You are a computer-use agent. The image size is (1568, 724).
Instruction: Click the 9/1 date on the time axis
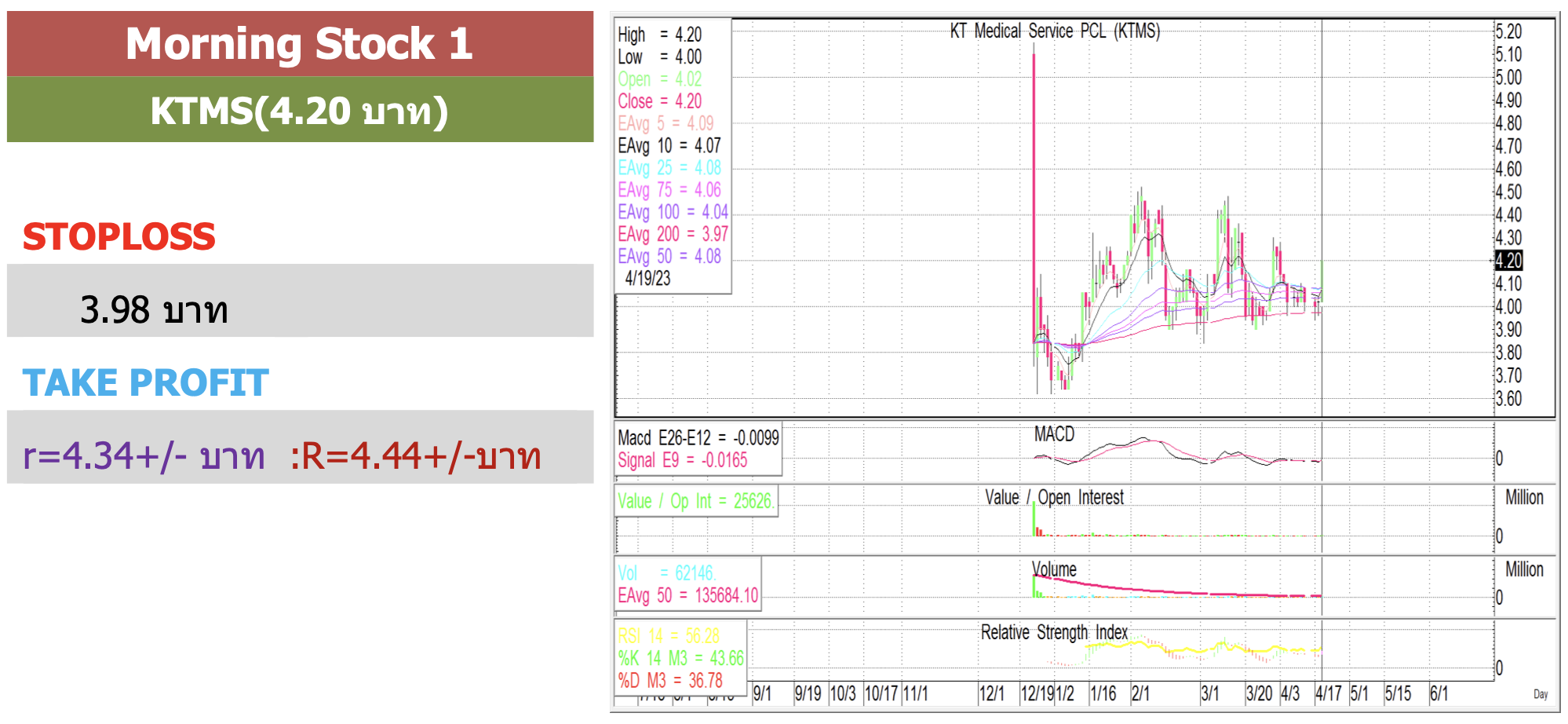(x=762, y=693)
